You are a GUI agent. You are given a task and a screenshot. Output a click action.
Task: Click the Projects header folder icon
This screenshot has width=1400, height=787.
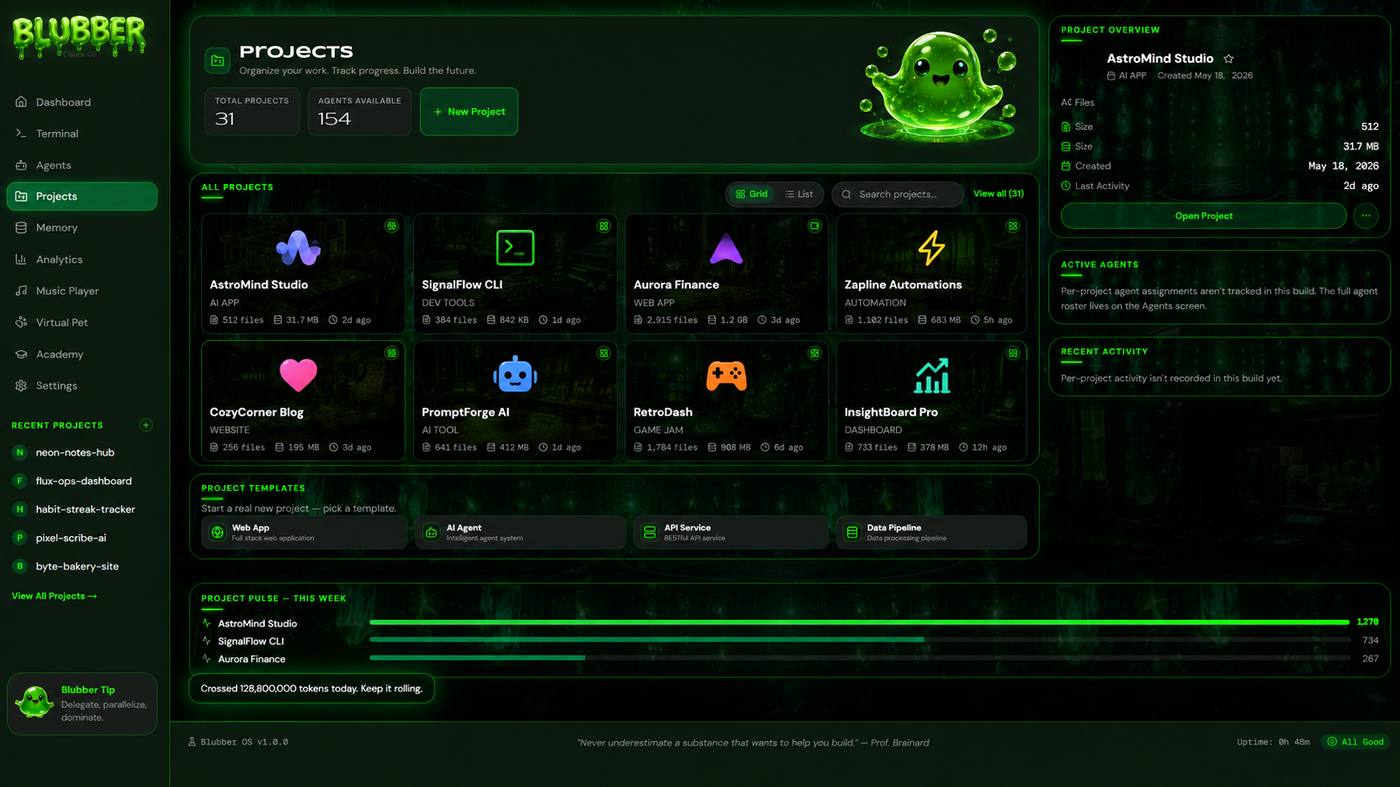click(217, 61)
